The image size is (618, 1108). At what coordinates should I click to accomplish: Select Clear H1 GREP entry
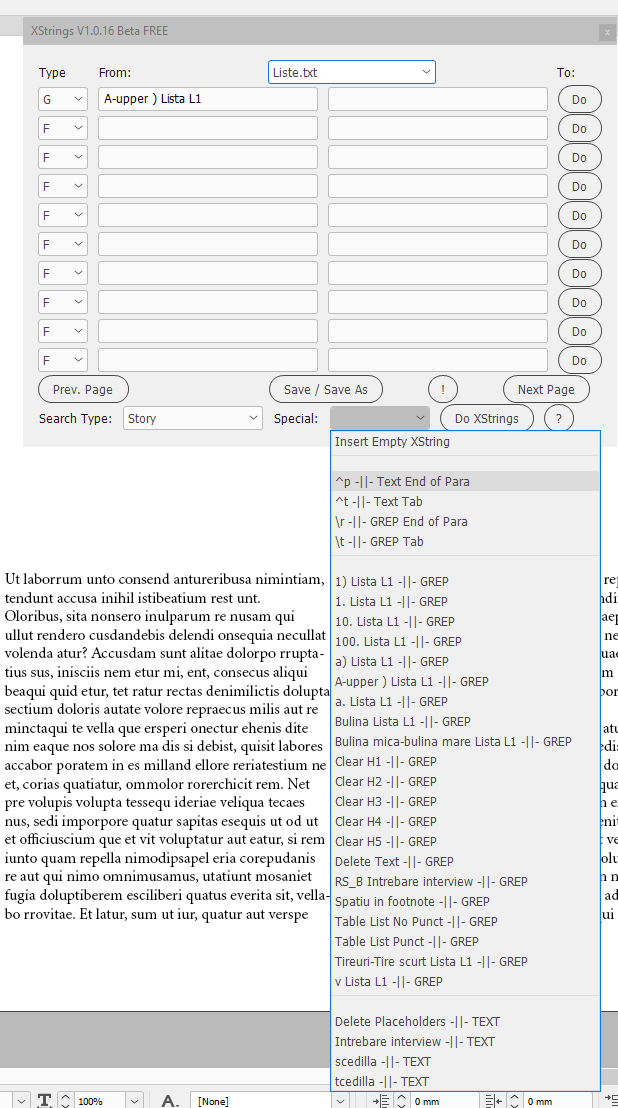click(x=465, y=761)
